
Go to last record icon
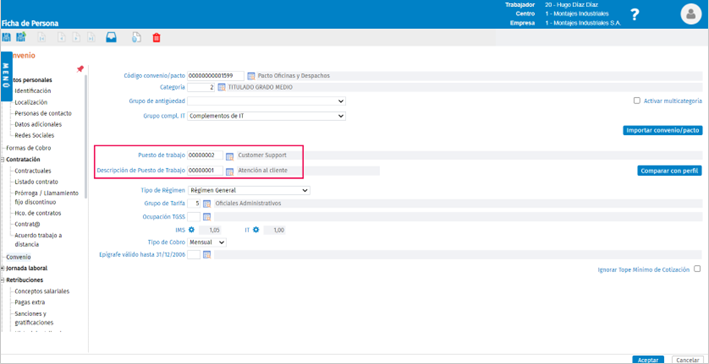92,38
